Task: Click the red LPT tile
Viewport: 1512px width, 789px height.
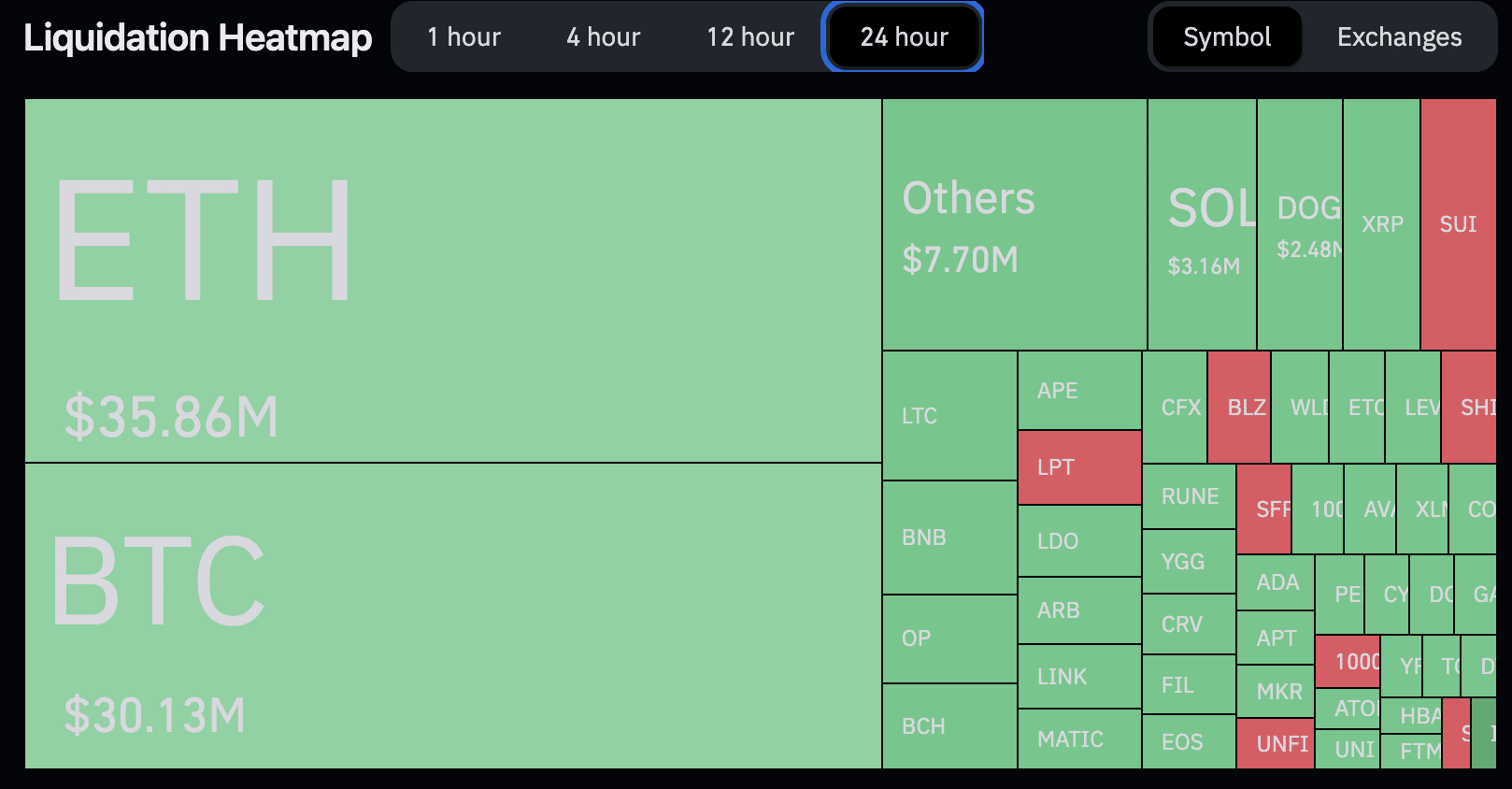Action: [x=1078, y=467]
